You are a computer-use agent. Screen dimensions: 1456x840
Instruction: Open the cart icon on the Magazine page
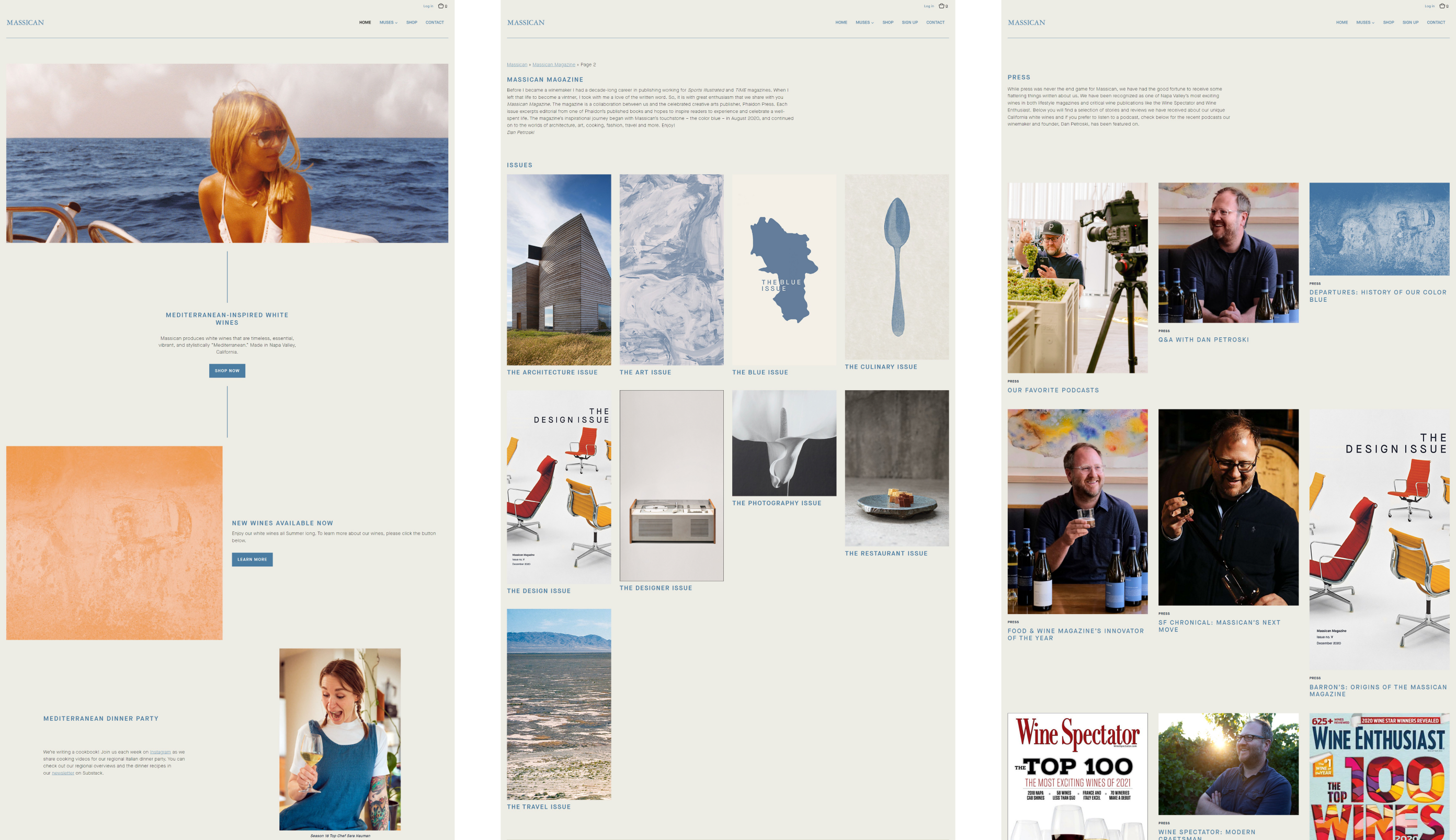tap(942, 6)
